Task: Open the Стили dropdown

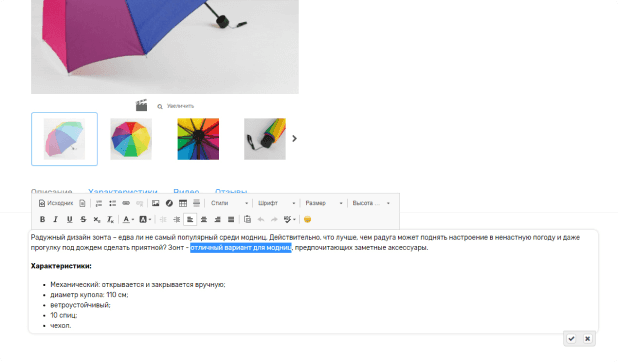Action: (229, 203)
